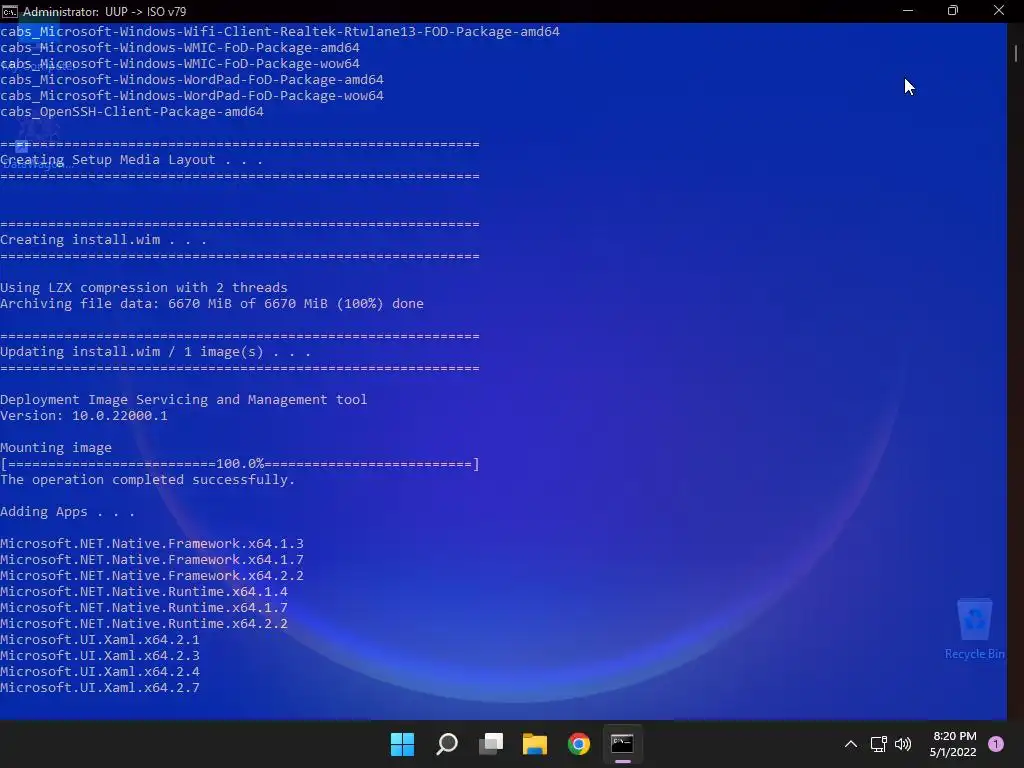Click 'Wifi-Client-Realtek-Rtwlane13' package line
Viewport: 1024px width, 768px height.
tap(280, 31)
